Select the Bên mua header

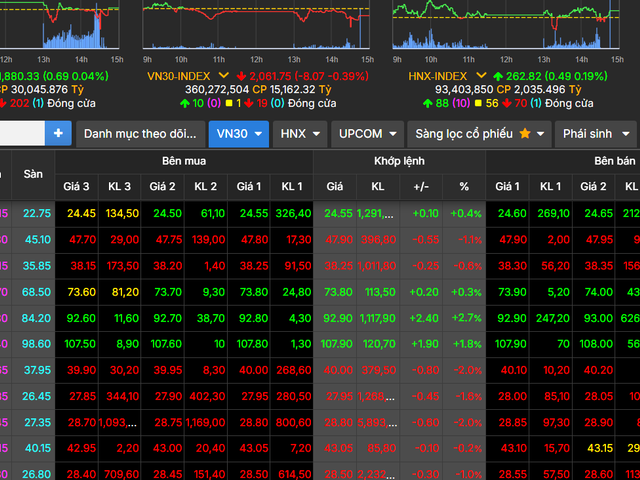(x=184, y=161)
